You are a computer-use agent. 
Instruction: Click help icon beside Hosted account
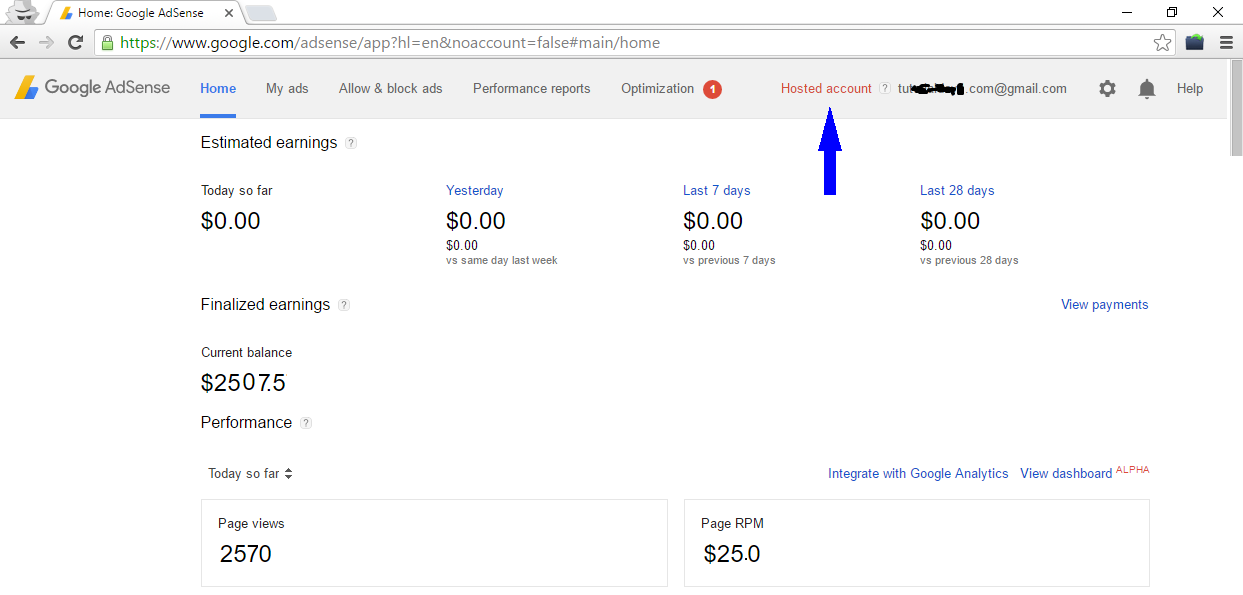click(884, 89)
